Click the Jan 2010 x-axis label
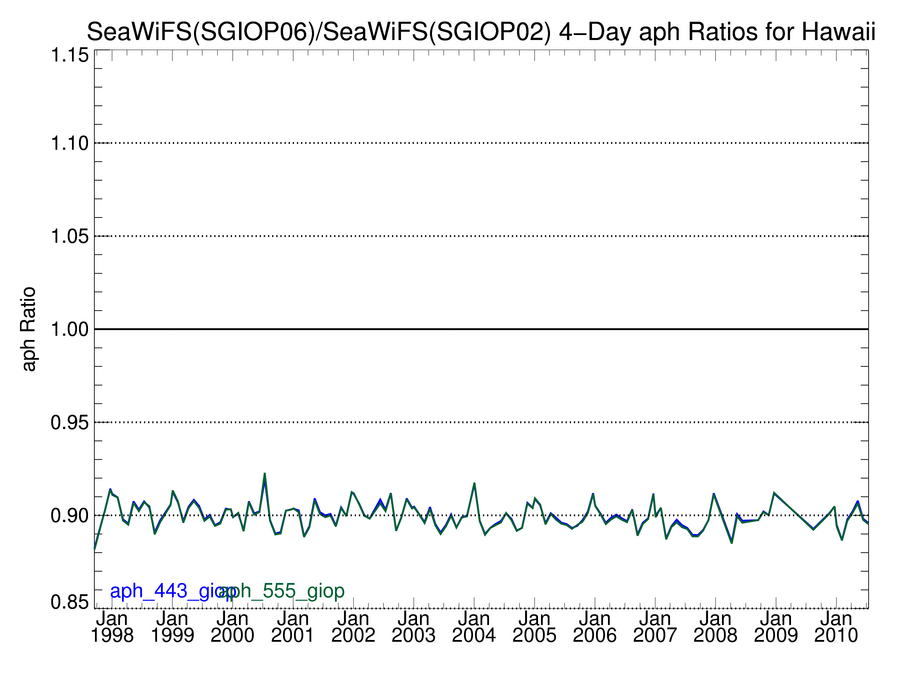 836,627
